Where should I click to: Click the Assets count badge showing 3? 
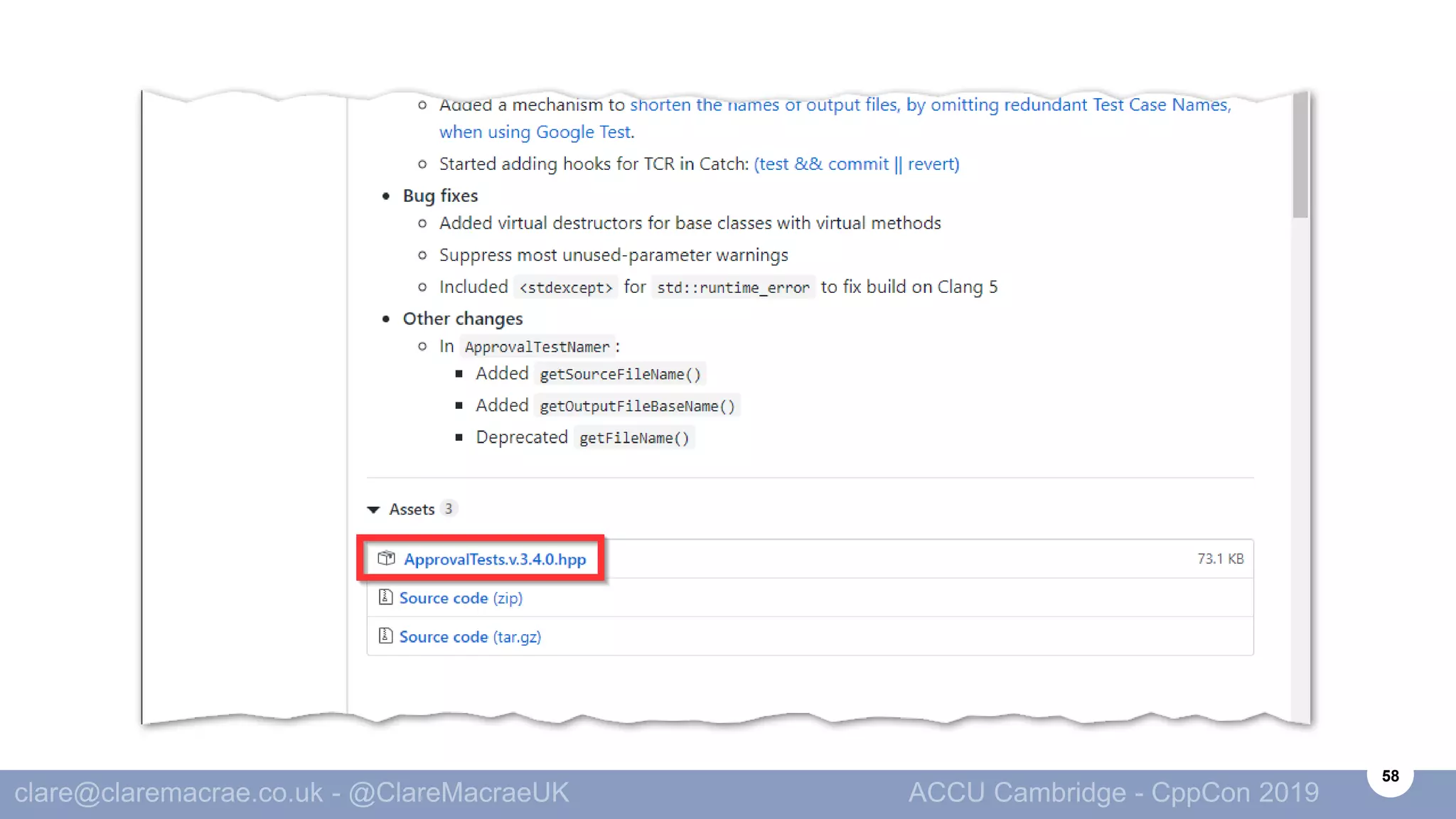[x=449, y=508]
